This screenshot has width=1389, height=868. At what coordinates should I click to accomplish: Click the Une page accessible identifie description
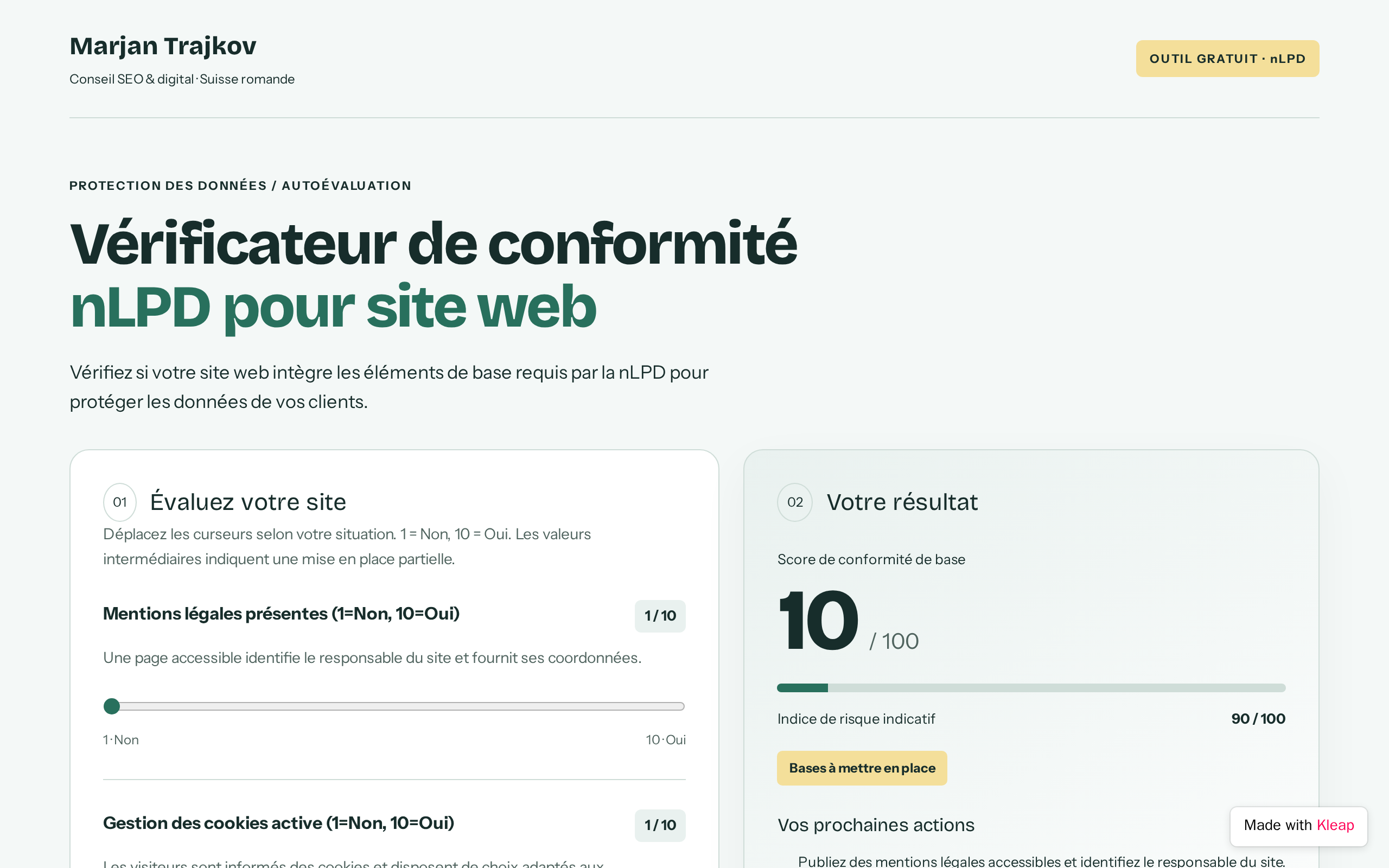pos(372,658)
